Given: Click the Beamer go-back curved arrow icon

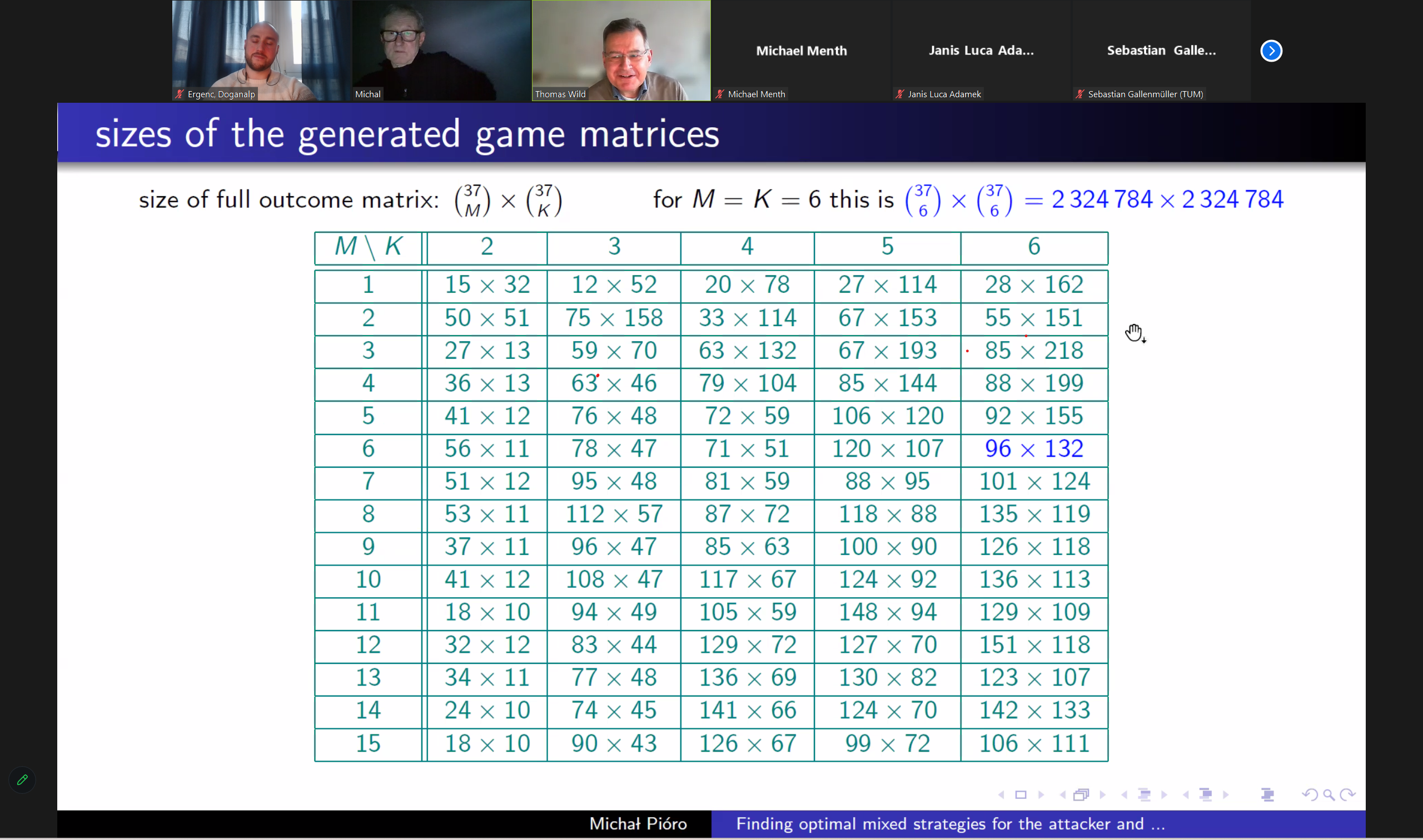Looking at the screenshot, I should (x=1309, y=794).
